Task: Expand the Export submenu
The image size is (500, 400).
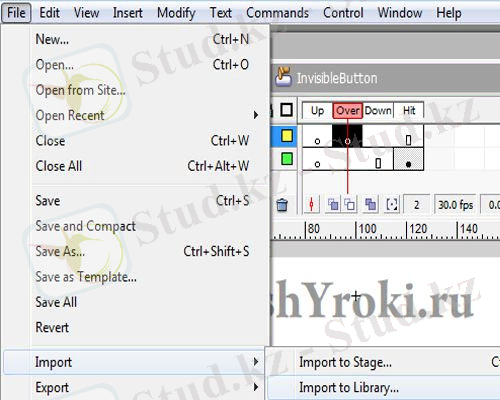Action: coord(133,387)
